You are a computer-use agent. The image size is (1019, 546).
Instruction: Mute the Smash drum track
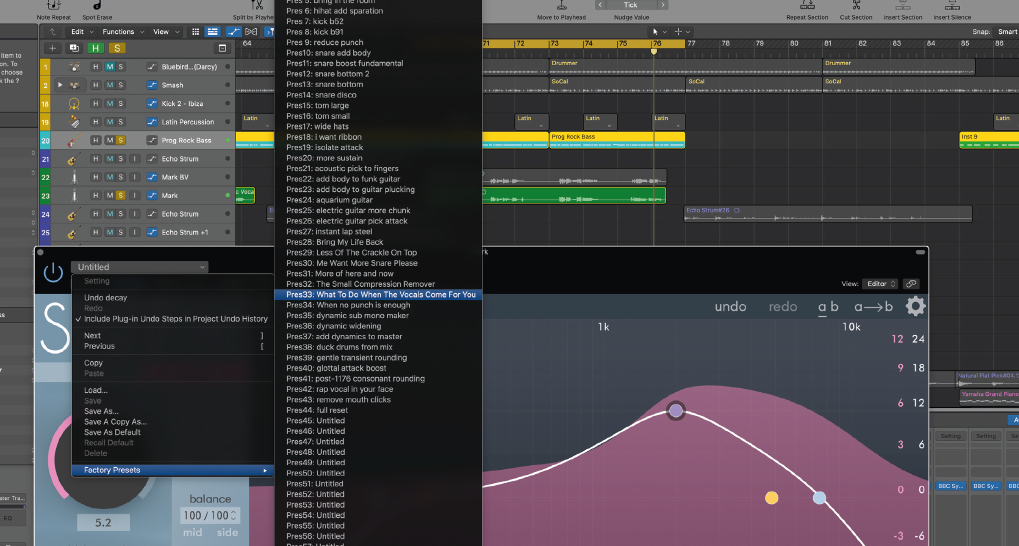(108, 86)
